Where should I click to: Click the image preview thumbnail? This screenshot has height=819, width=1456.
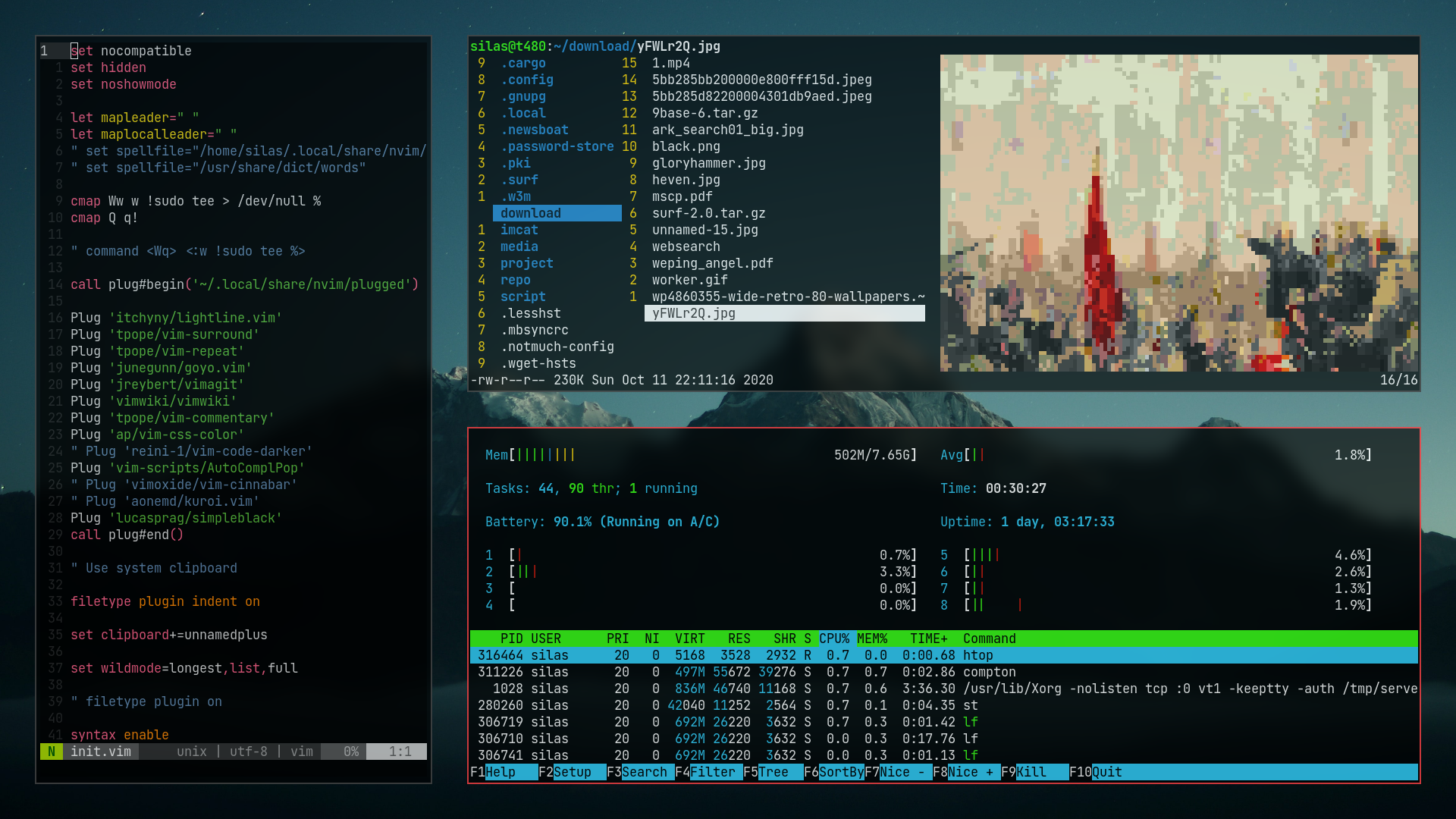click(x=1178, y=212)
